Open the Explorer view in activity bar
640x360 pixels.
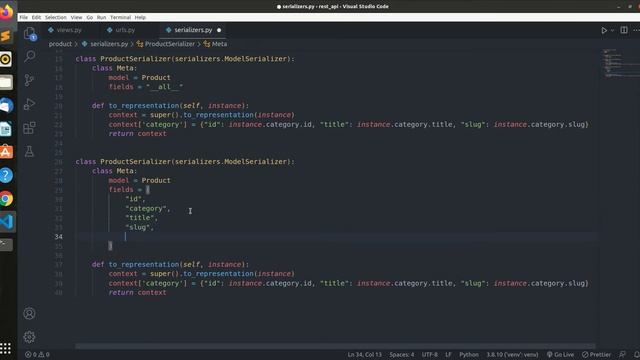tap(29, 33)
